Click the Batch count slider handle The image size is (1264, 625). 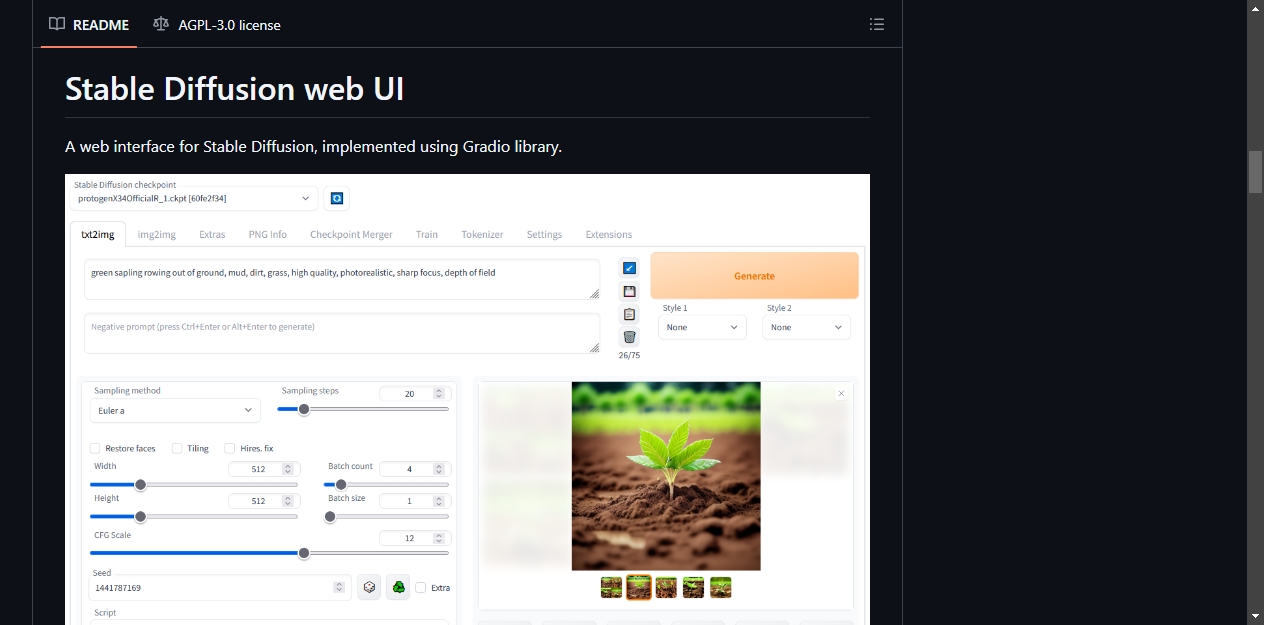pos(341,484)
